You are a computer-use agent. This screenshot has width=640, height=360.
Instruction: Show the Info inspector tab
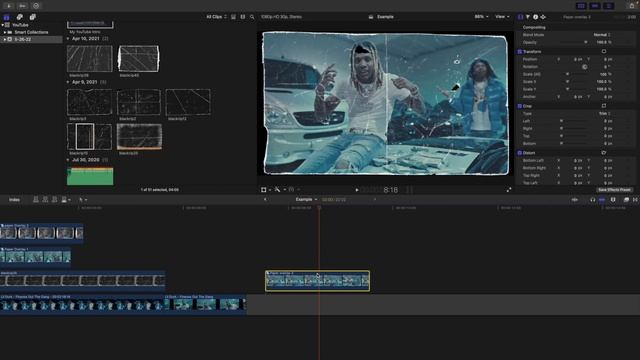[x=536, y=17]
